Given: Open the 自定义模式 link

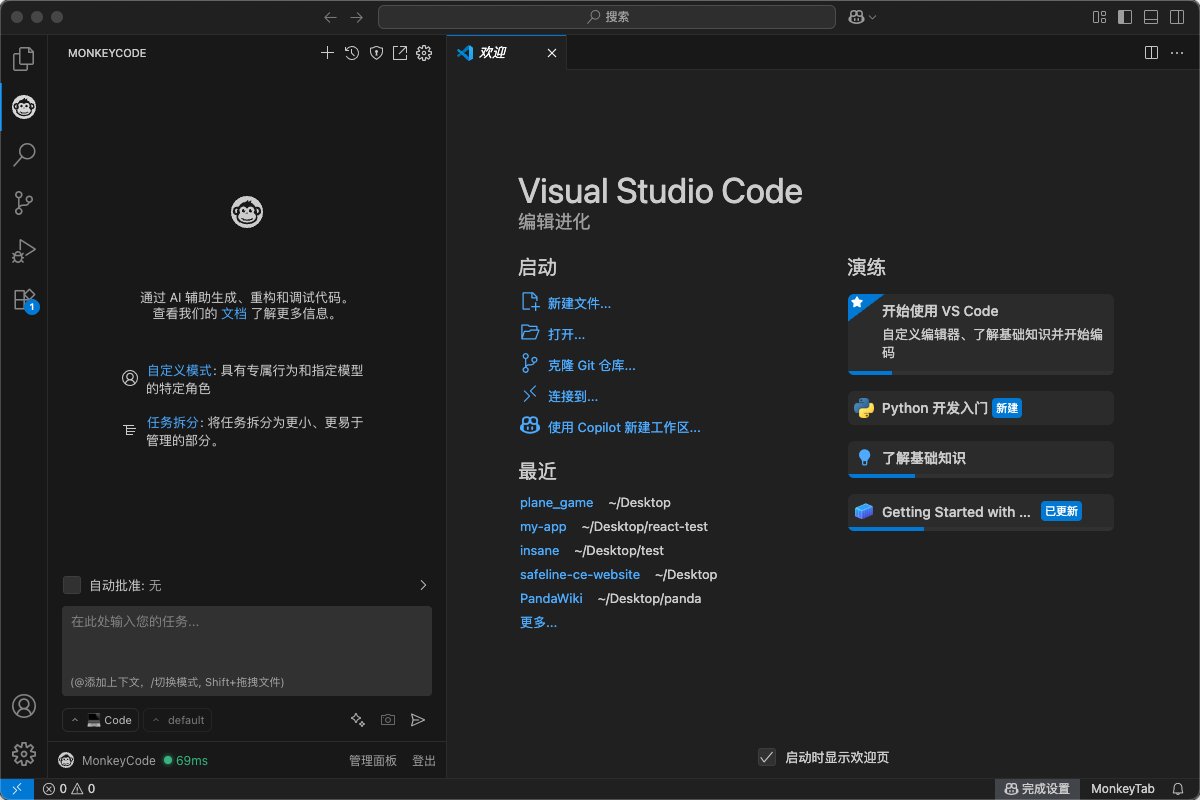Looking at the screenshot, I should pos(179,370).
